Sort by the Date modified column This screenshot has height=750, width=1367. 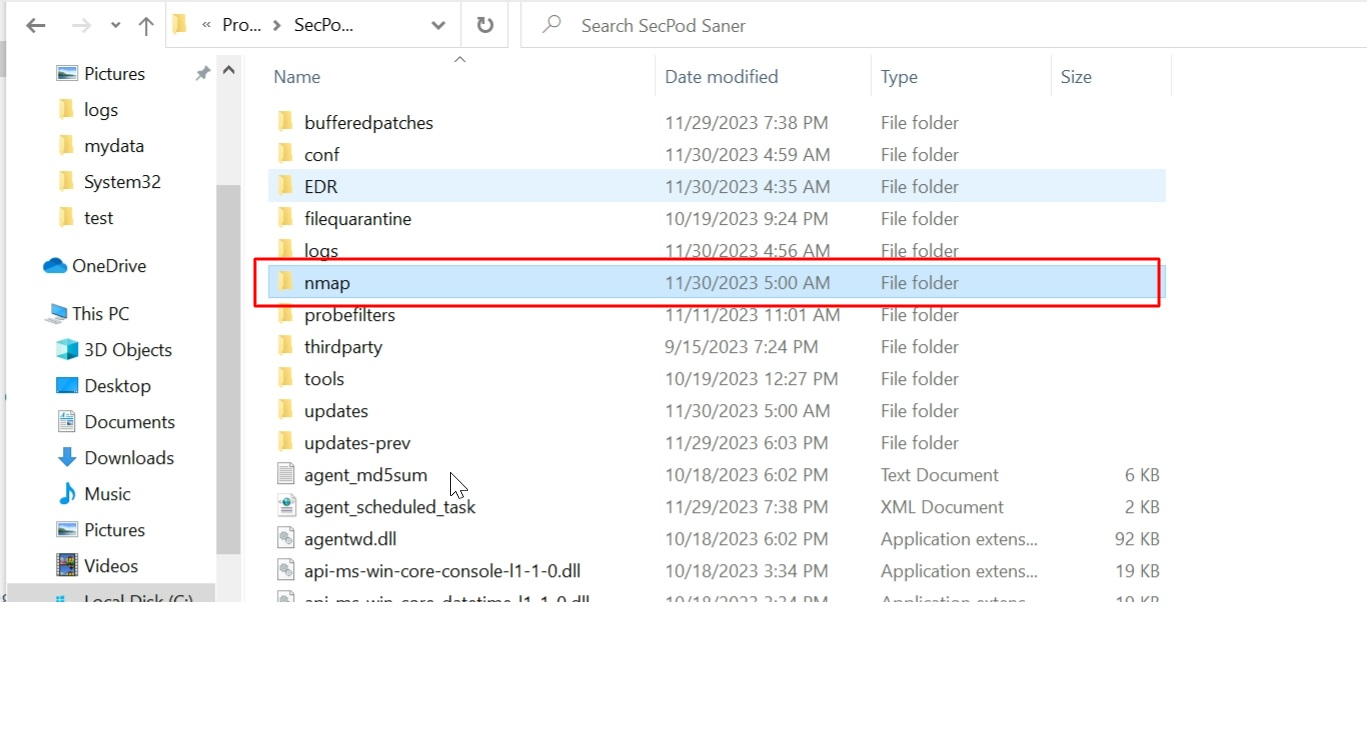(721, 77)
